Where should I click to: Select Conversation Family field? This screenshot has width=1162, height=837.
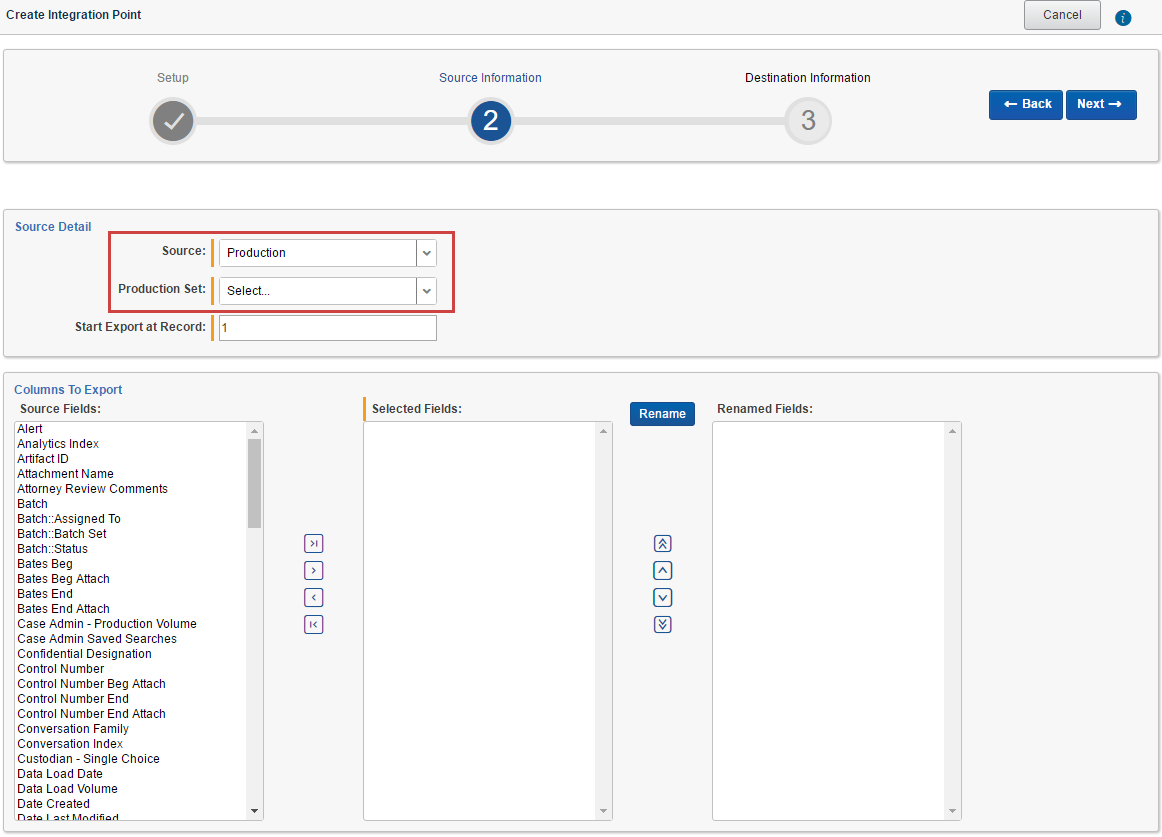(x=73, y=729)
